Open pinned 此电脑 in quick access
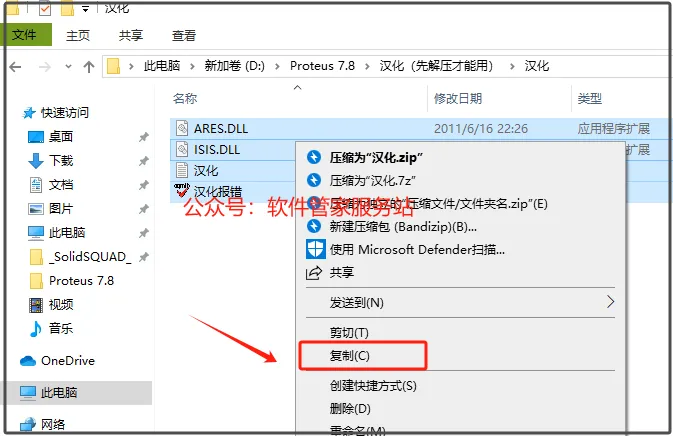 (67, 233)
